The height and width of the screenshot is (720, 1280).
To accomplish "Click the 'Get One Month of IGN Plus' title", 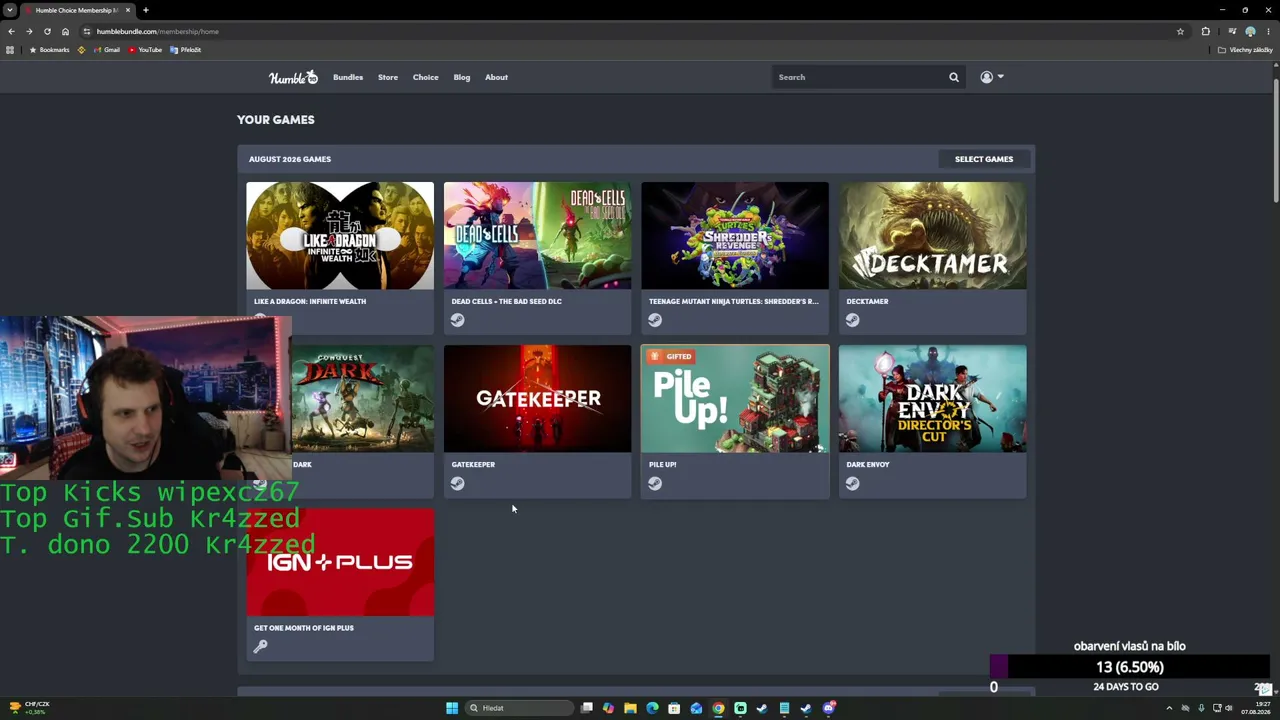I will point(304,628).
